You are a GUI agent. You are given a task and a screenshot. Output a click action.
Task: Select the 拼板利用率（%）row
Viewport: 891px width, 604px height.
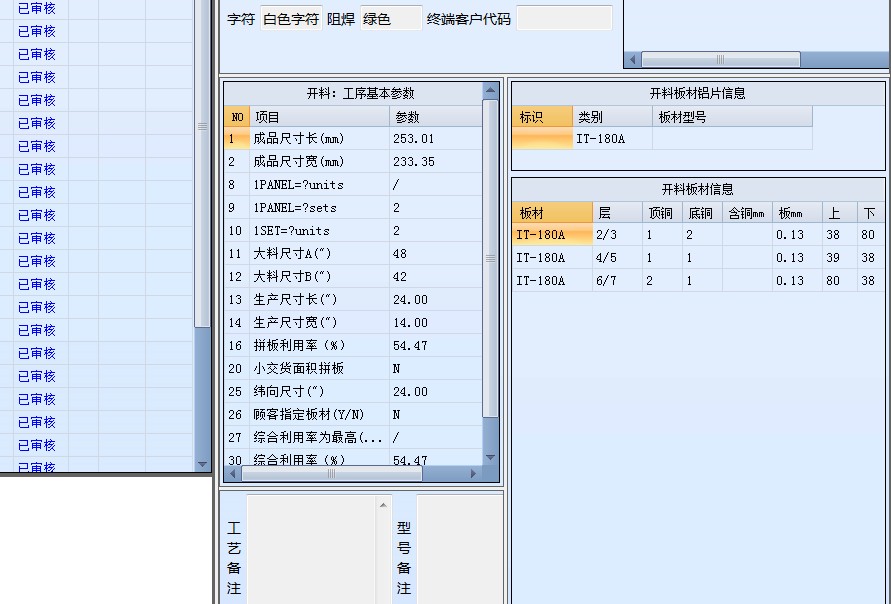[x=353, y=345]
